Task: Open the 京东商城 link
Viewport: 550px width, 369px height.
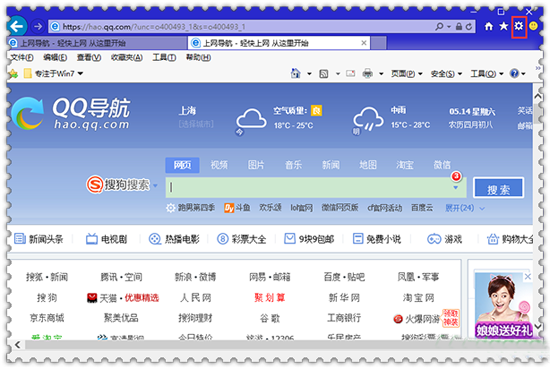Action: 47,318
